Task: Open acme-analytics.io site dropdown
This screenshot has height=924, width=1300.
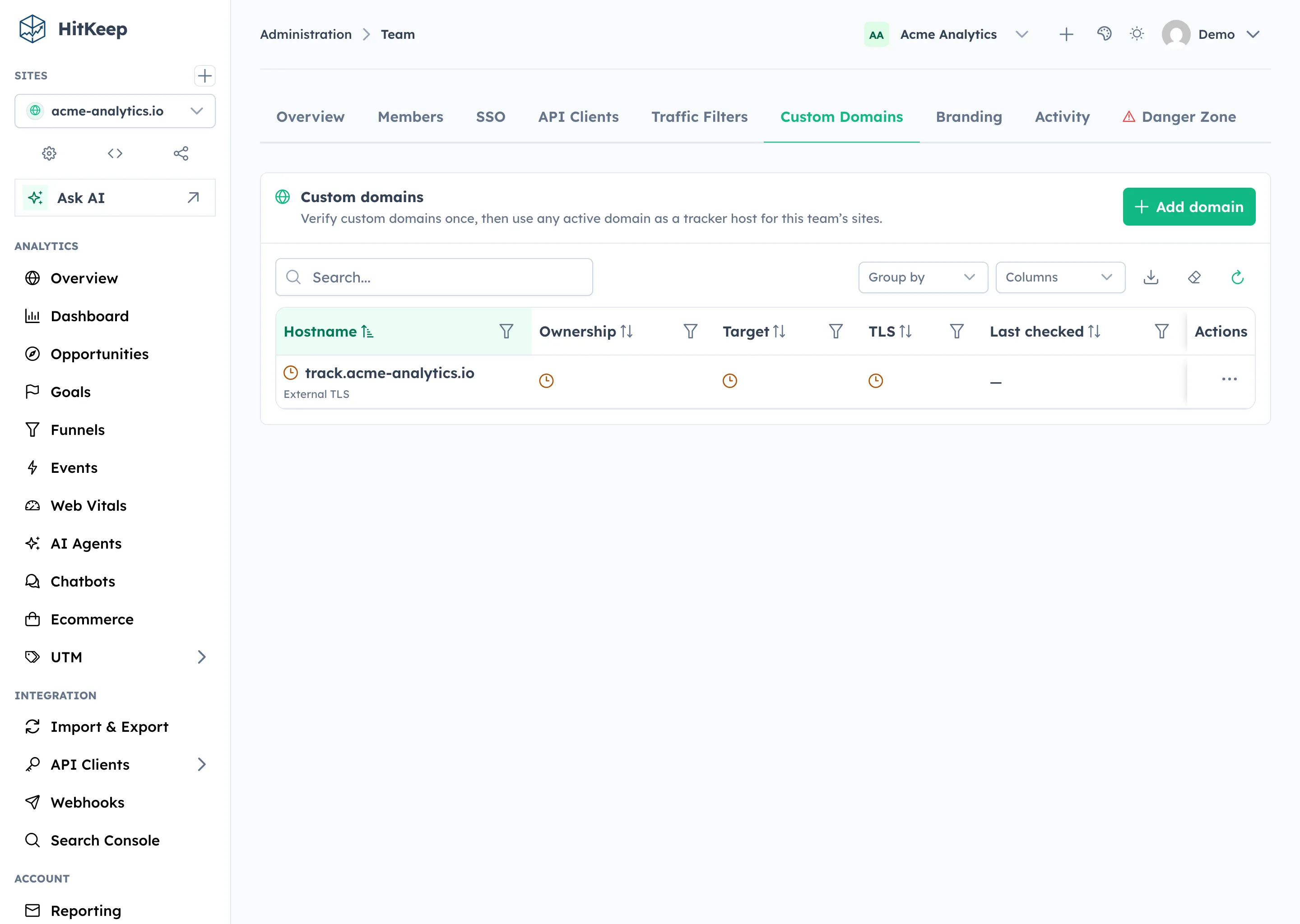Action: 115,111
